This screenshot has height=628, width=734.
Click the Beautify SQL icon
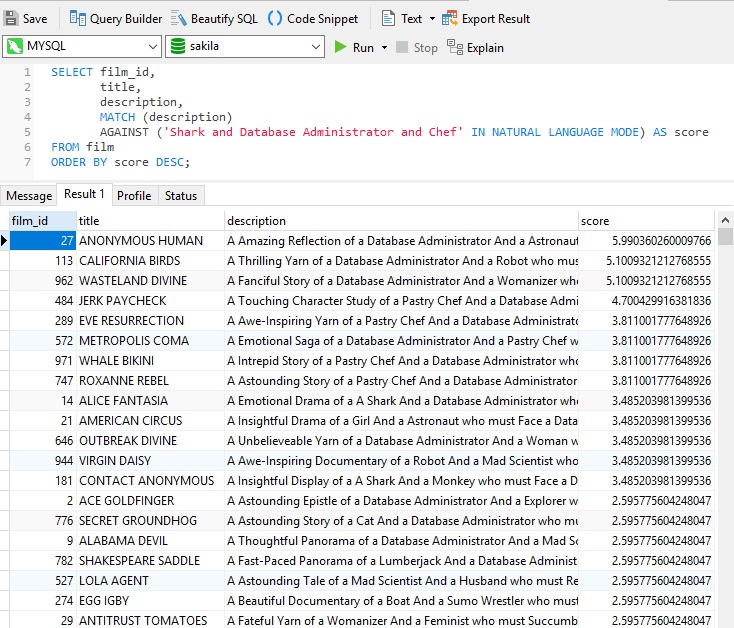pos(178,19)
